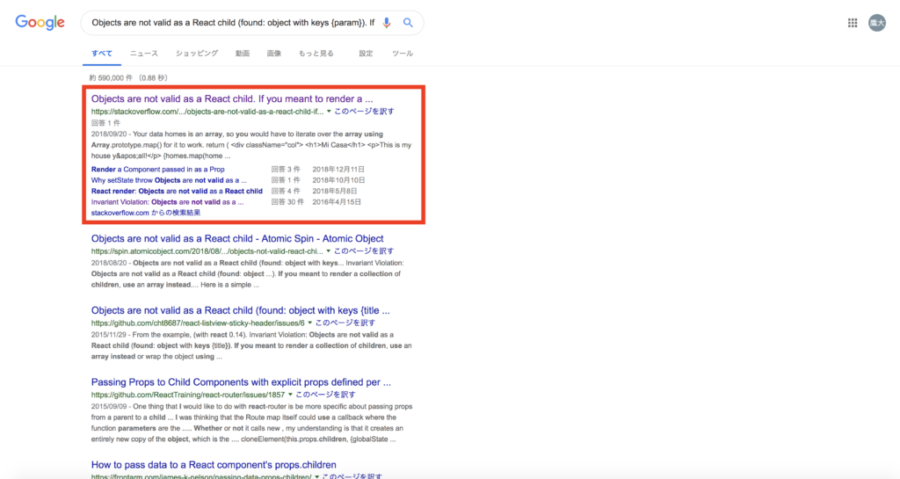Open 'Passing Props to Child Components' result

point(241,382)
